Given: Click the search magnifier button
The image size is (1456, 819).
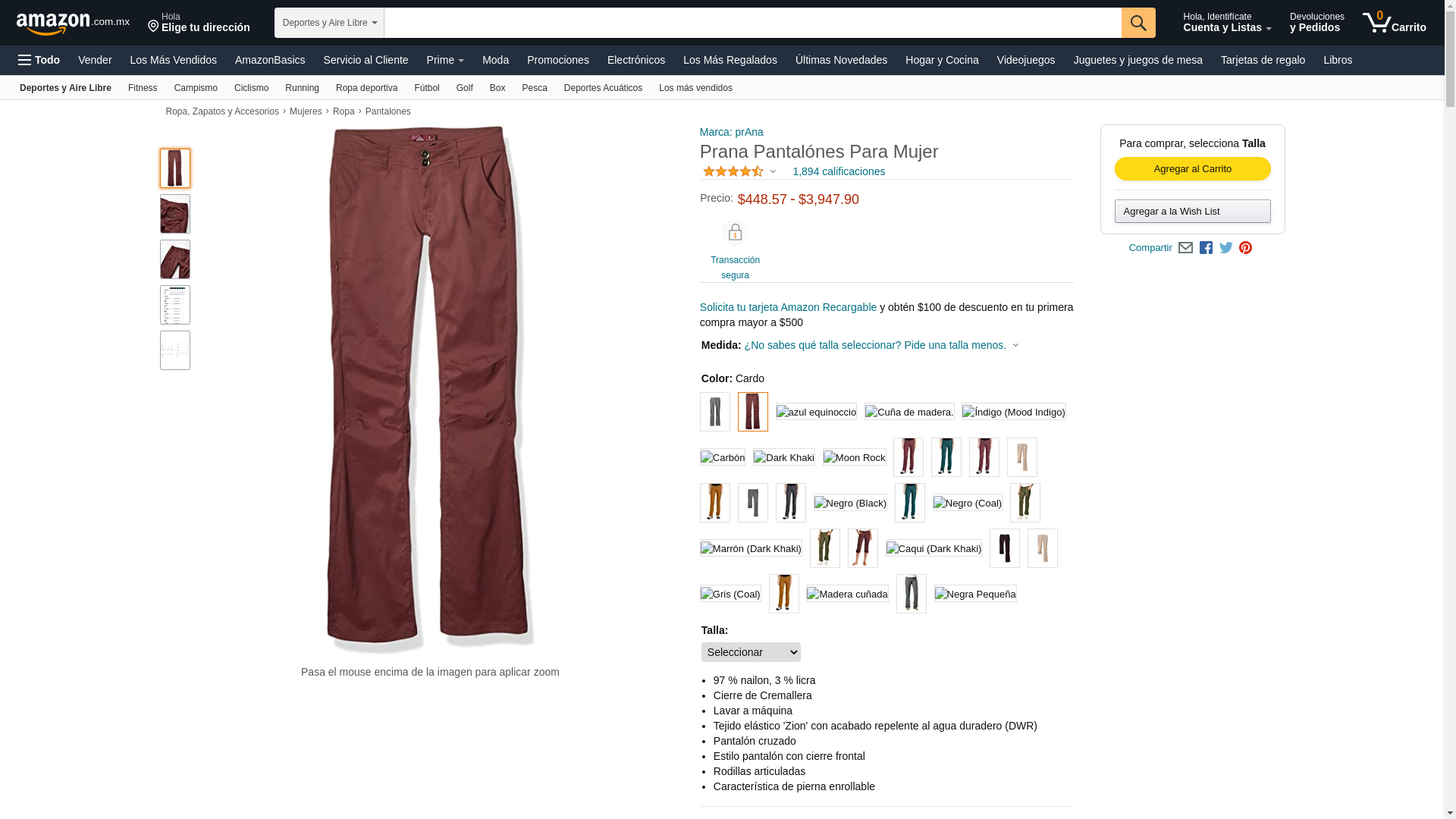Looking at the screenshot, I should pos(1138,23).
